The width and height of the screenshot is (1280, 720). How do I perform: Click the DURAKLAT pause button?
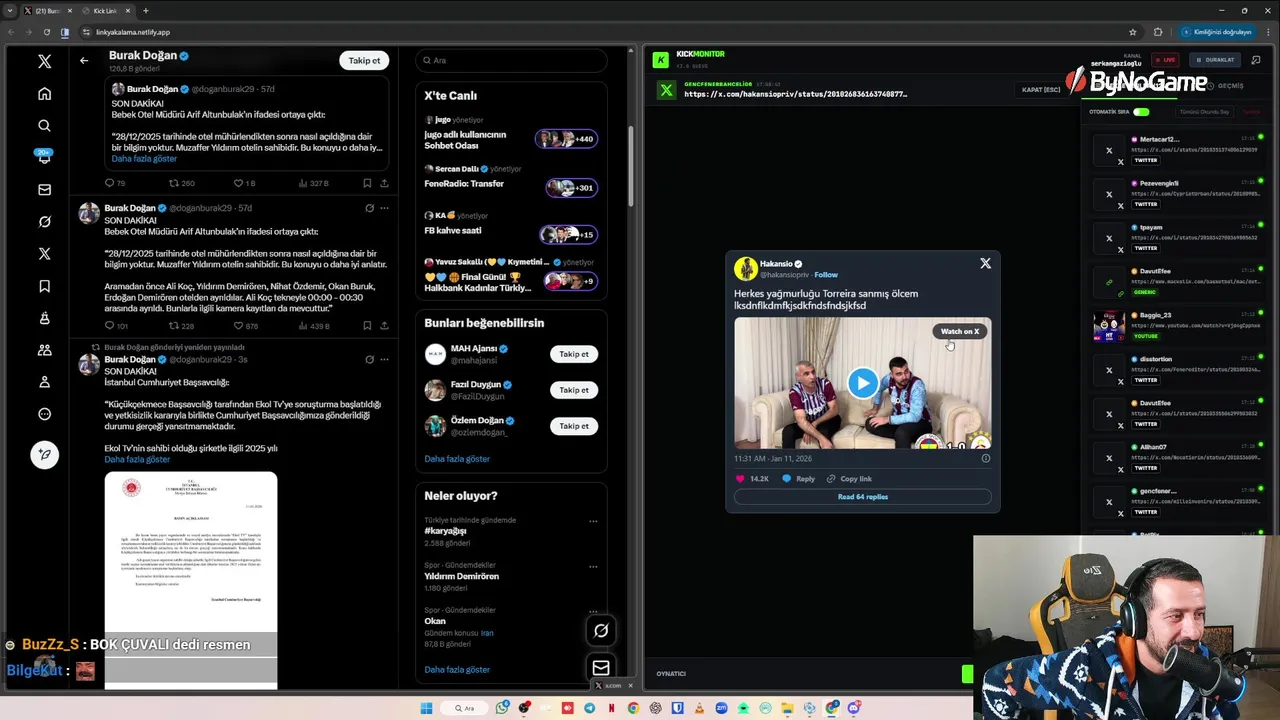pos(1214,60)
